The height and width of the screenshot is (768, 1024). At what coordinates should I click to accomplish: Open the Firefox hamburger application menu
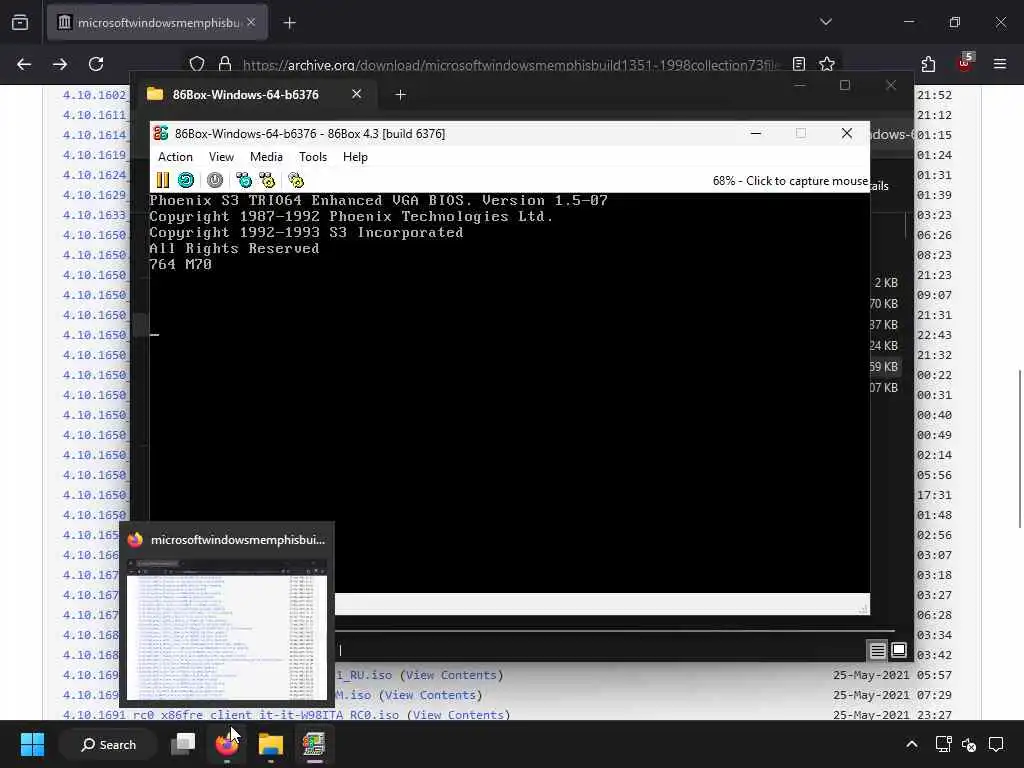(x=1000, y=64)
